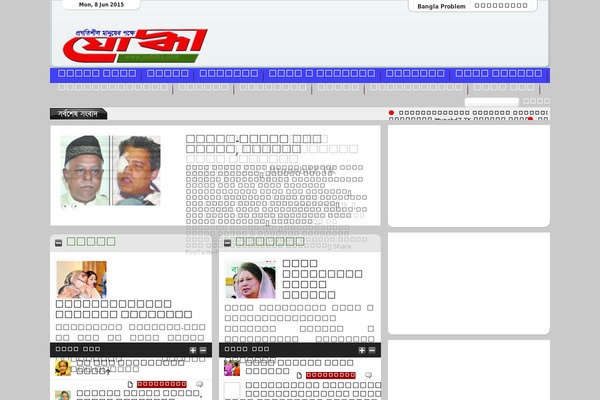Open the red Bangla newspaper logo
Screen dimensions: 600x400
135,46
